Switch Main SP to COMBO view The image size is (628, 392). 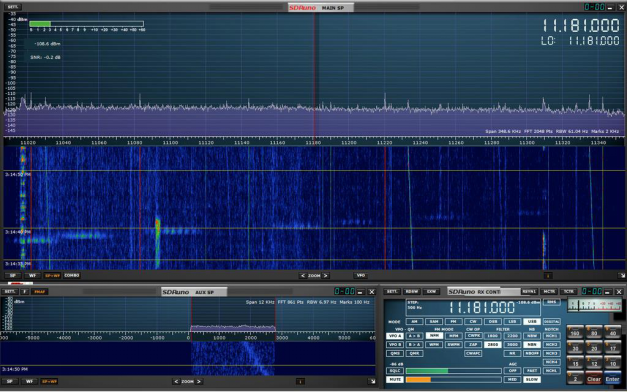click(72, 275)
